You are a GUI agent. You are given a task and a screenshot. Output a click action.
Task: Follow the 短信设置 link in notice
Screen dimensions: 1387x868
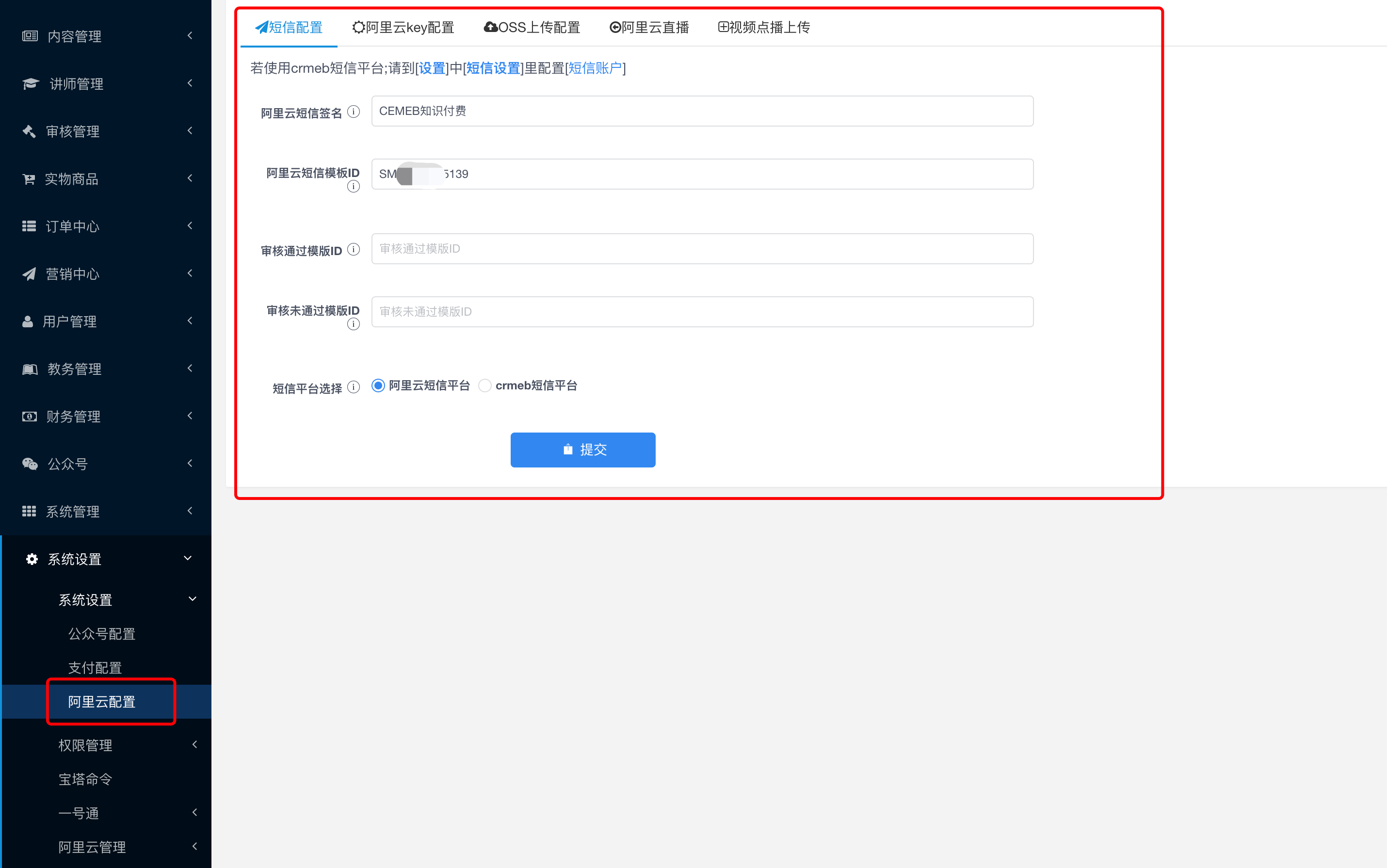tap(493, 68)
